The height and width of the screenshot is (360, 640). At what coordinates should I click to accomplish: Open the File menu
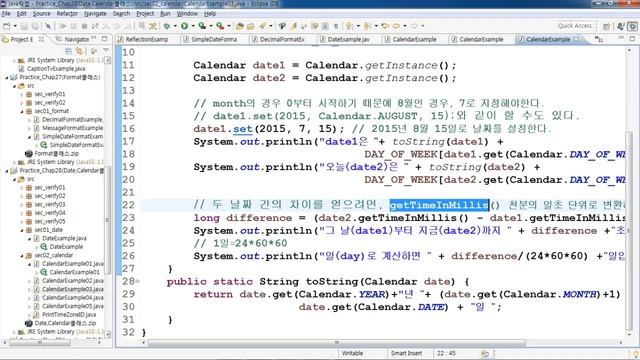coord(6,13)
